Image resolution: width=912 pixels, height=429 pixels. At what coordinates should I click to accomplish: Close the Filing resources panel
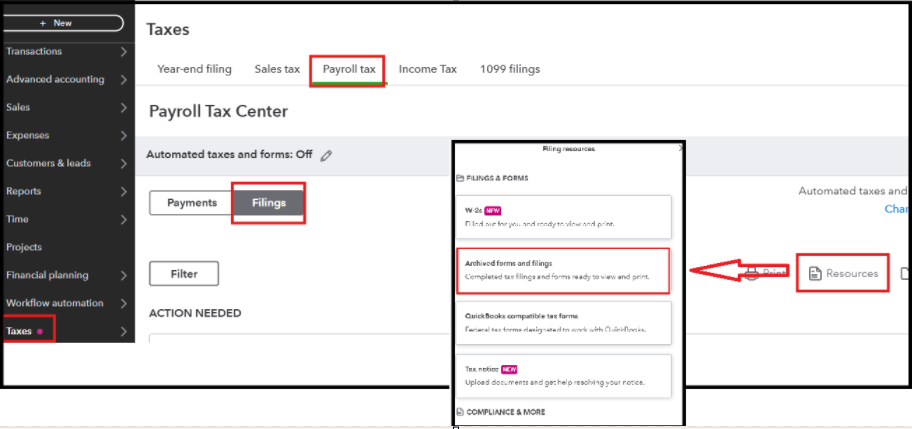click(x=680, y=149)
